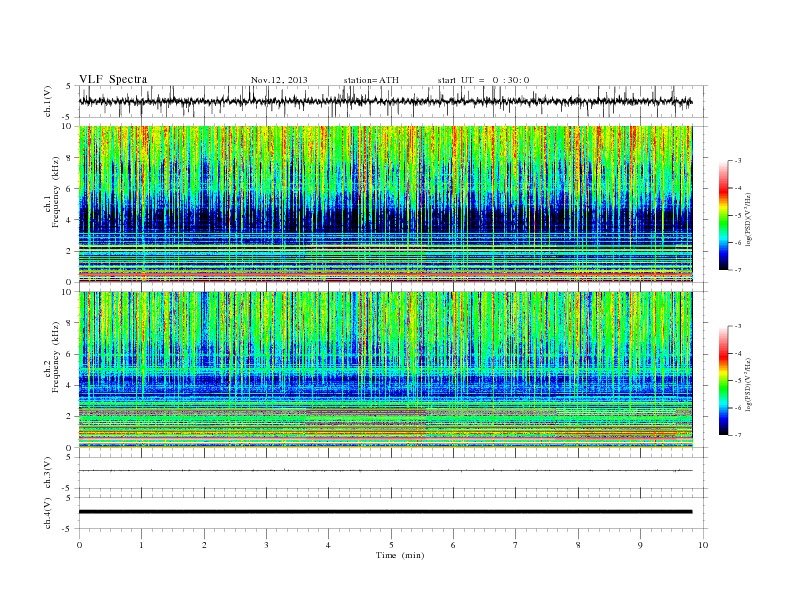
Task: Click the time axis tick label "10"
Action: pyautogui.click(x=703, y=545)
